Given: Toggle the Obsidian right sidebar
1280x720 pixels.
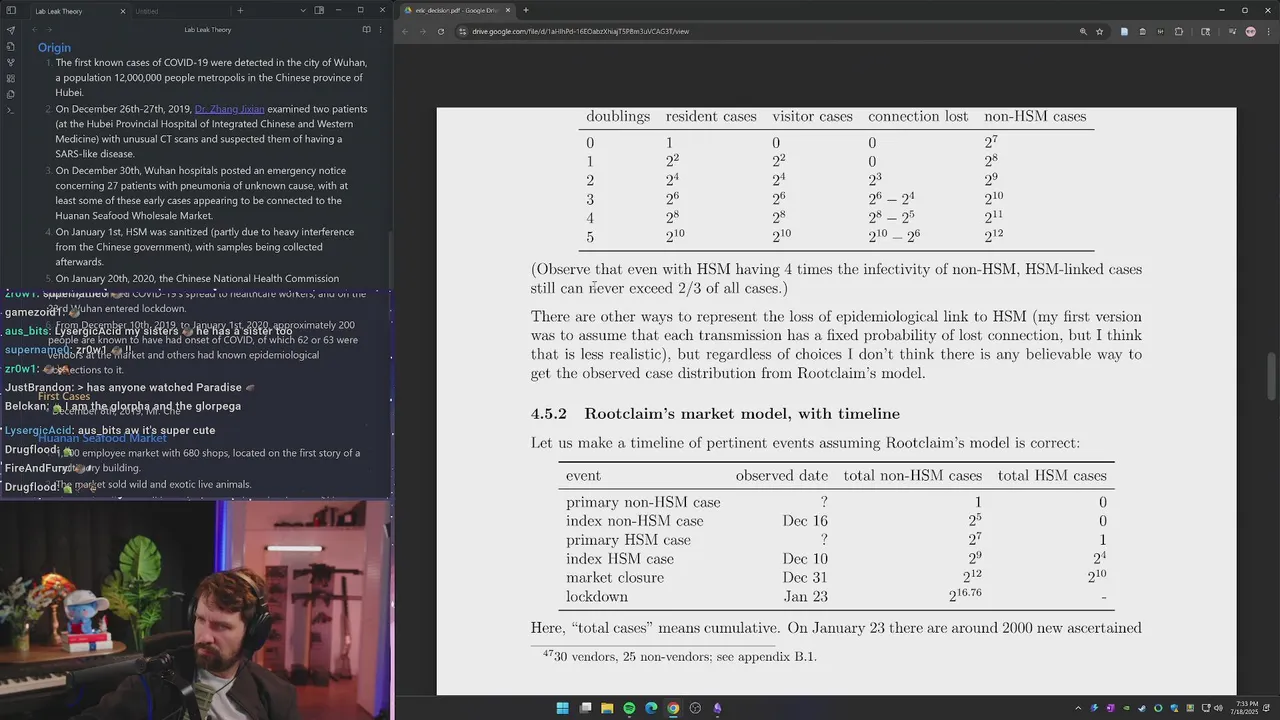Looking at the screenshot, I should pyautogui.click(x=319, y=11).
